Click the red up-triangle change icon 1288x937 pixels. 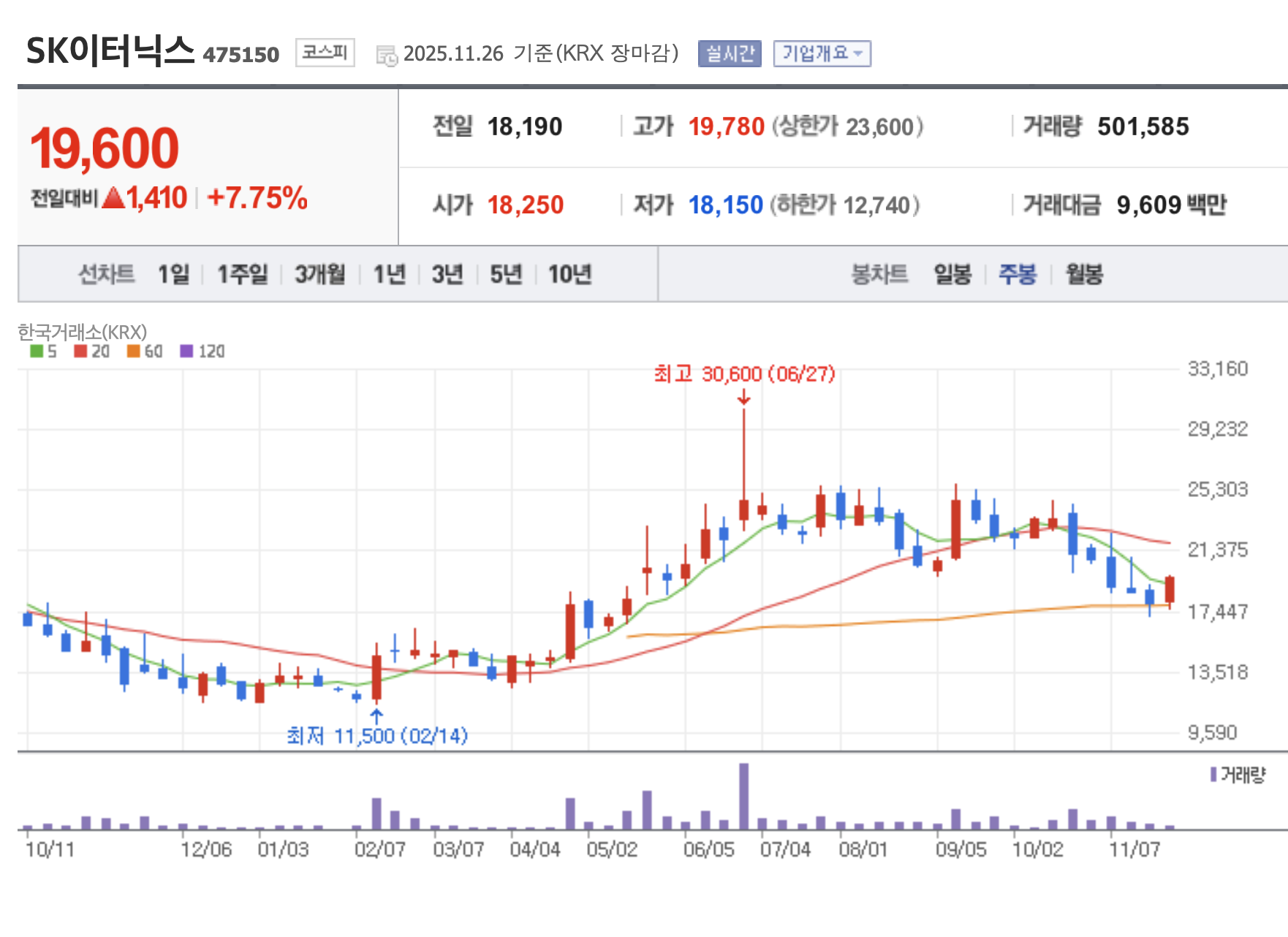(x=113, y=197)
